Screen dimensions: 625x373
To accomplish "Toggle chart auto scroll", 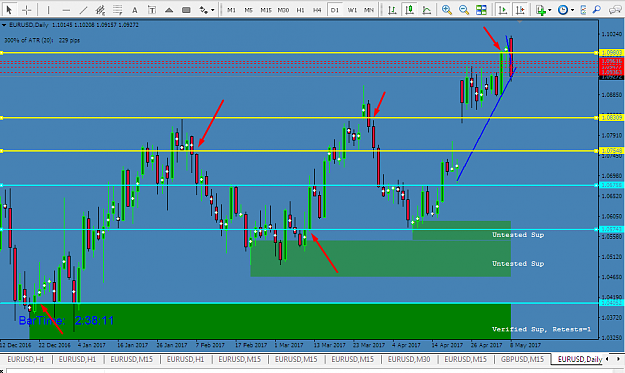I will 503,10.
